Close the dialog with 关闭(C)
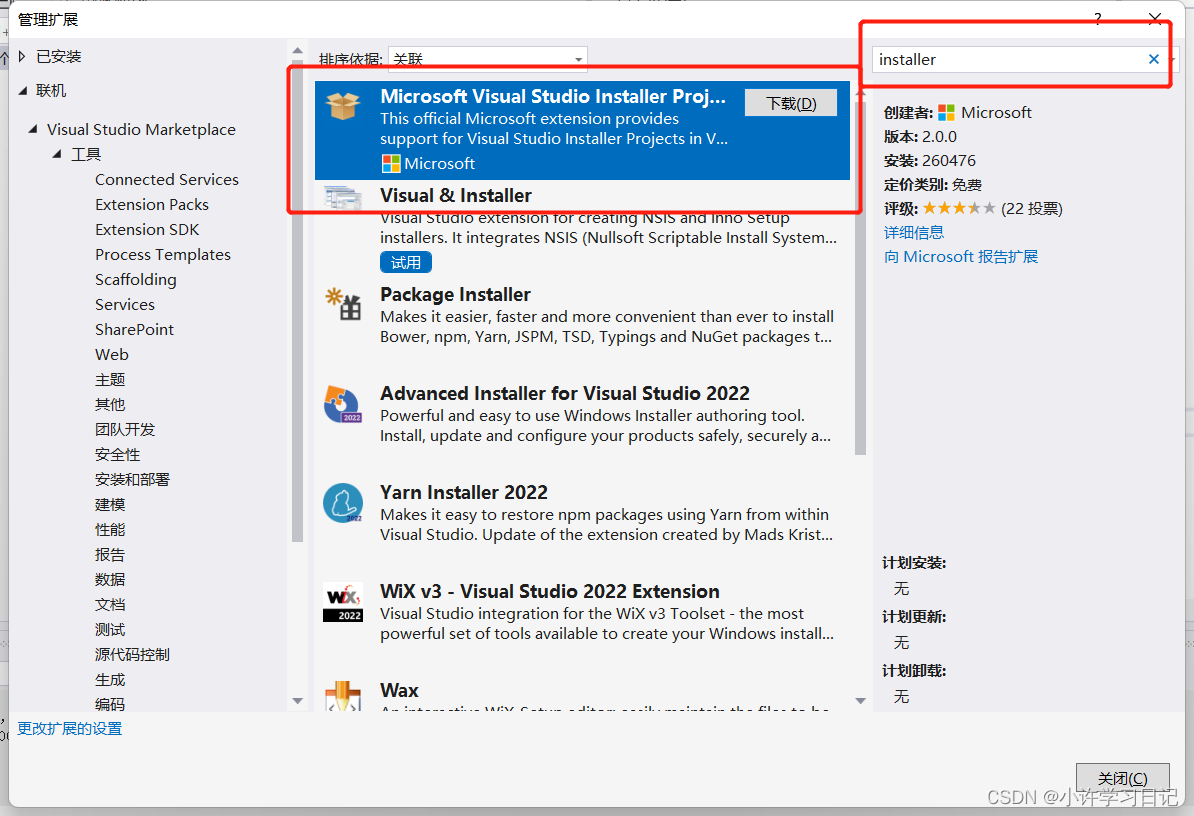The image size is (1194, 816). click(1122, 778)
